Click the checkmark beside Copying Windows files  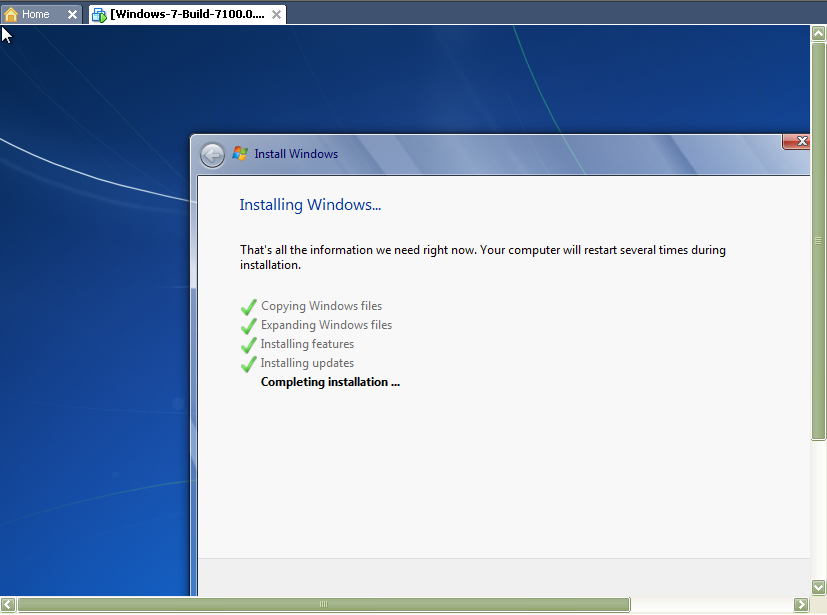[x=249, y=307]
